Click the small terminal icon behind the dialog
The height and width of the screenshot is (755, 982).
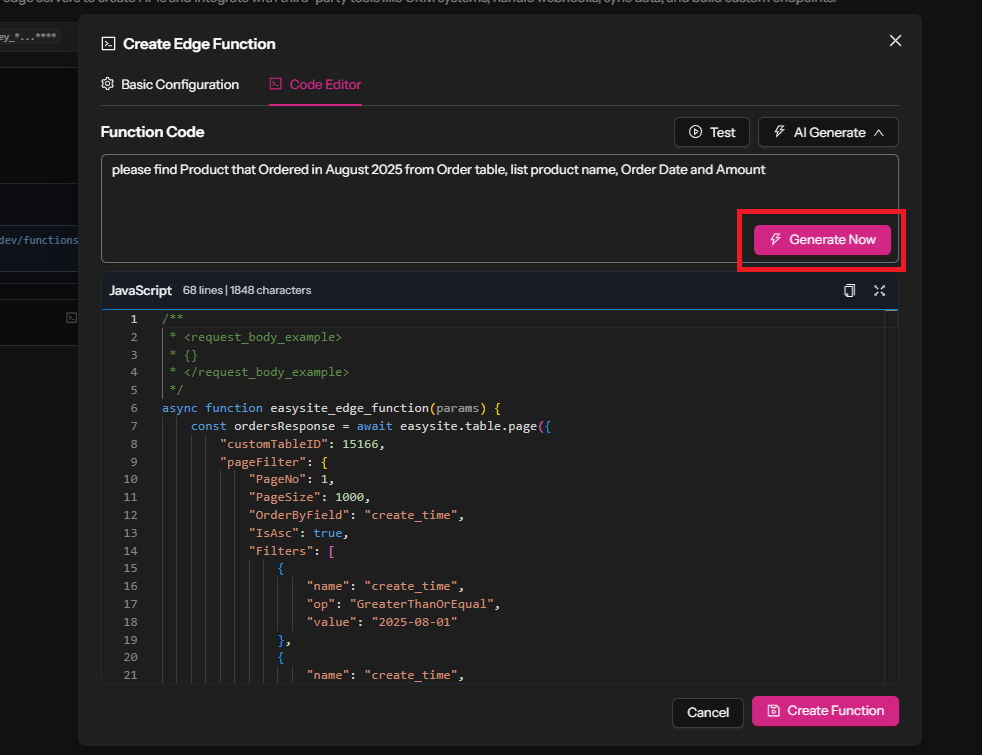(x=71, y=317)
